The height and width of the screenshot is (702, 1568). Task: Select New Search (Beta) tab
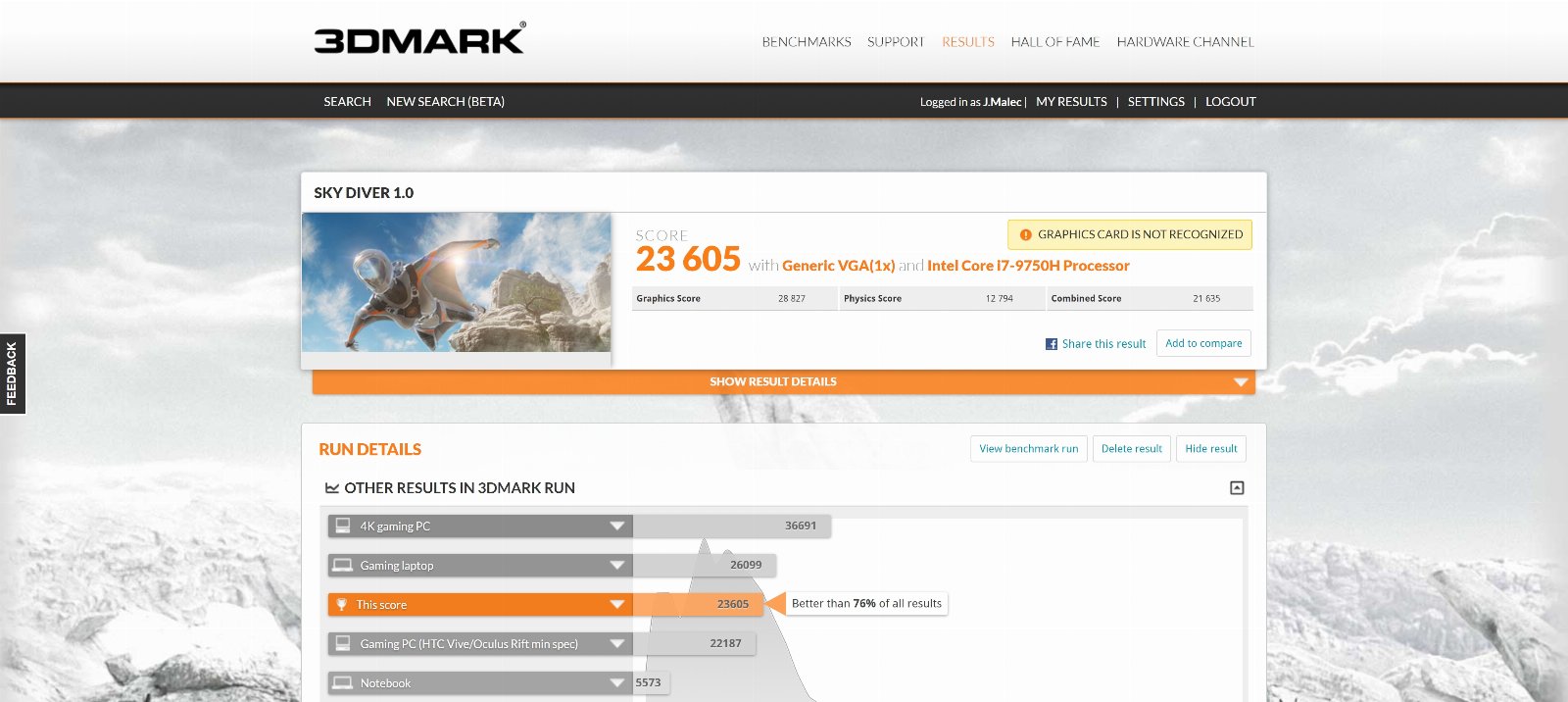[446, 101]
